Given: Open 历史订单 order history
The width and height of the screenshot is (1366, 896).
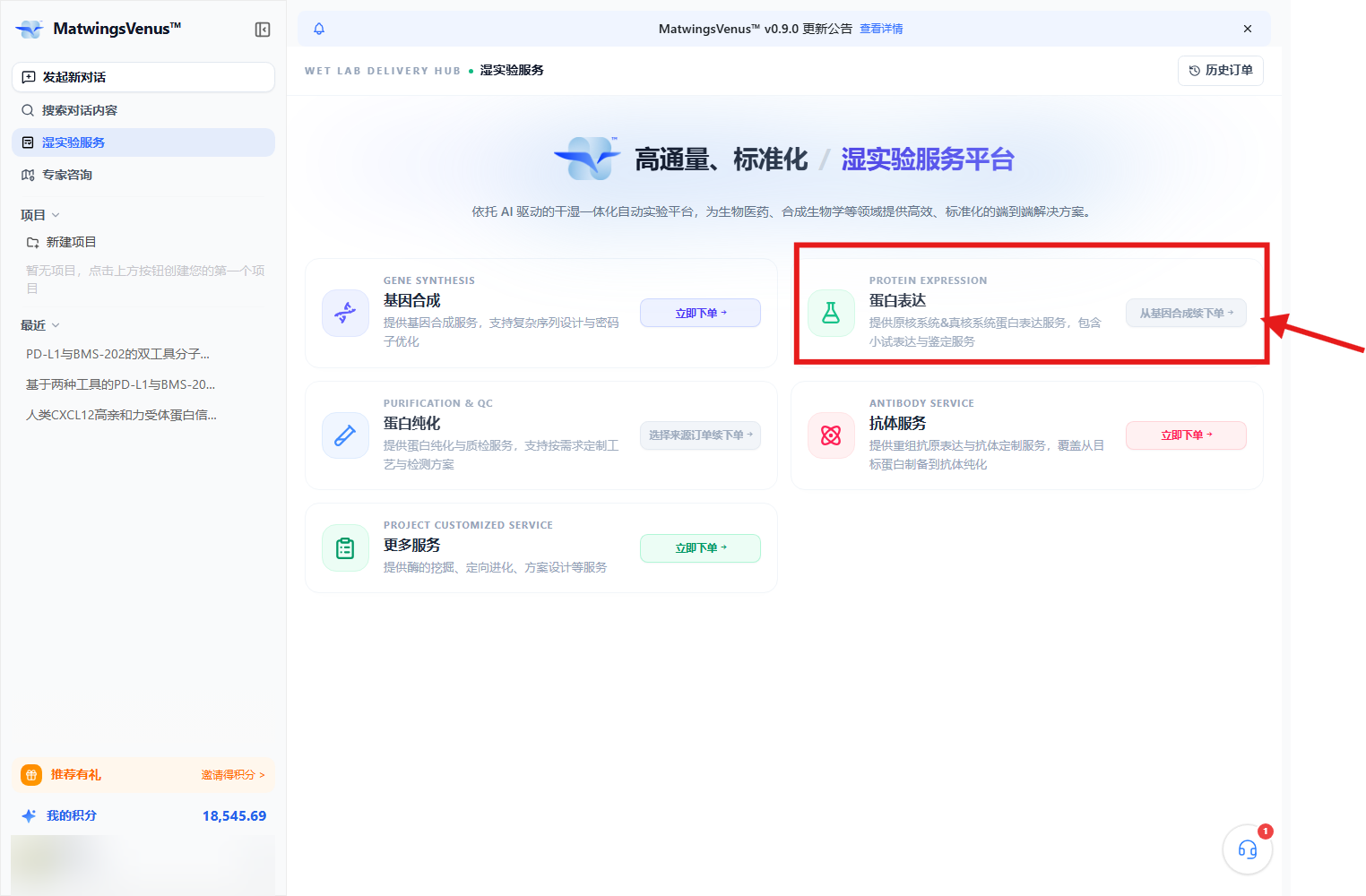Looking at the screenshot, I should (x=1221, y=70).
